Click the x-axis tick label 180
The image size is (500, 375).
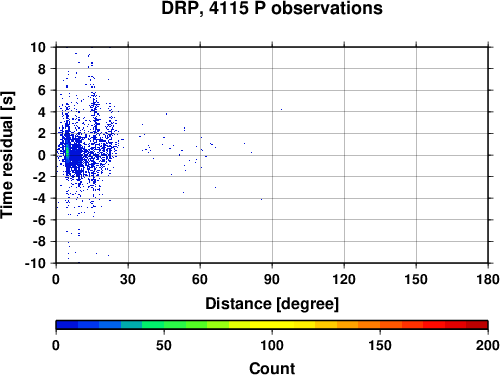coord(488,279)
